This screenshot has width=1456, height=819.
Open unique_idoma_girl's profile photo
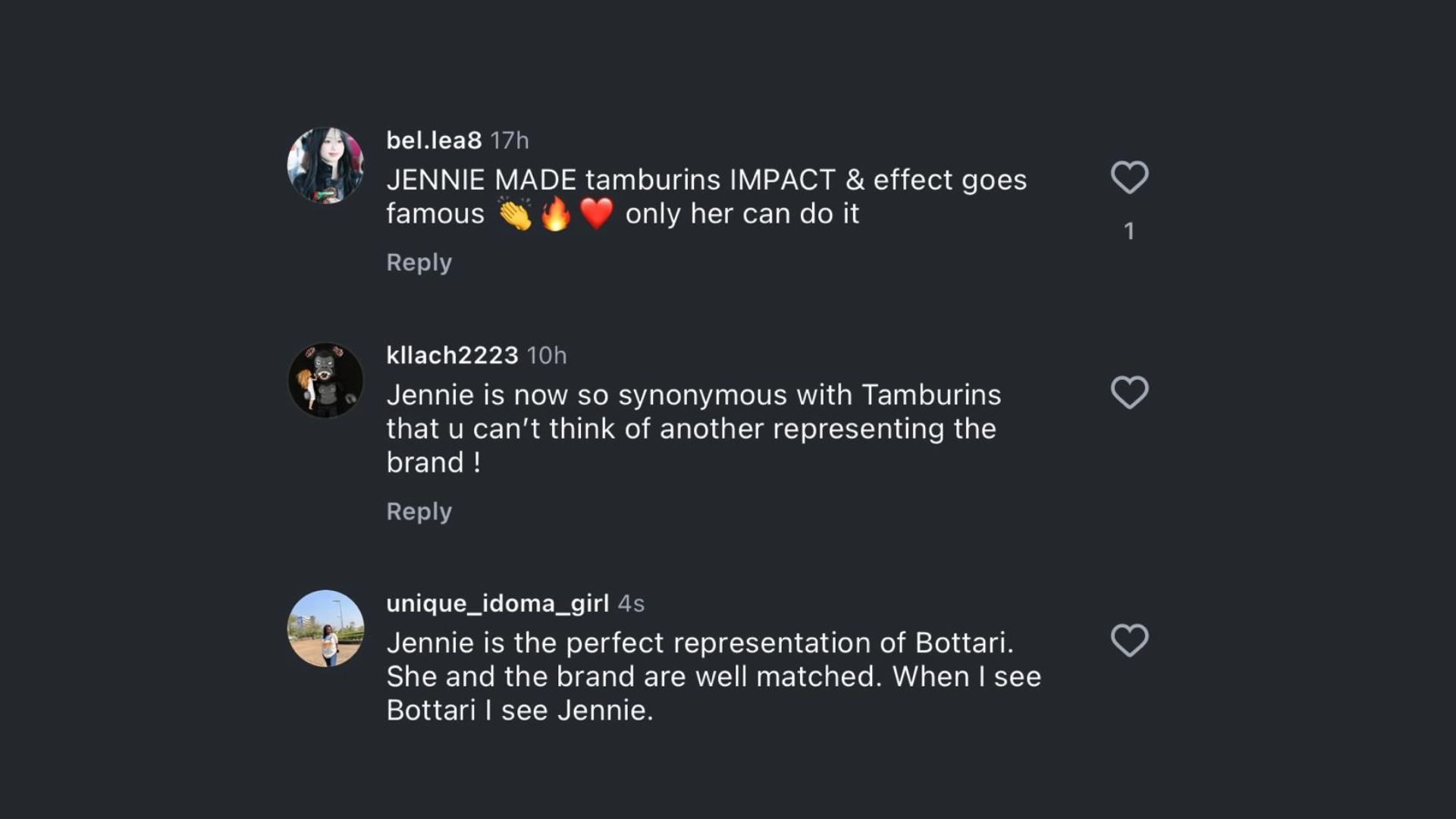tap(325, 629)
